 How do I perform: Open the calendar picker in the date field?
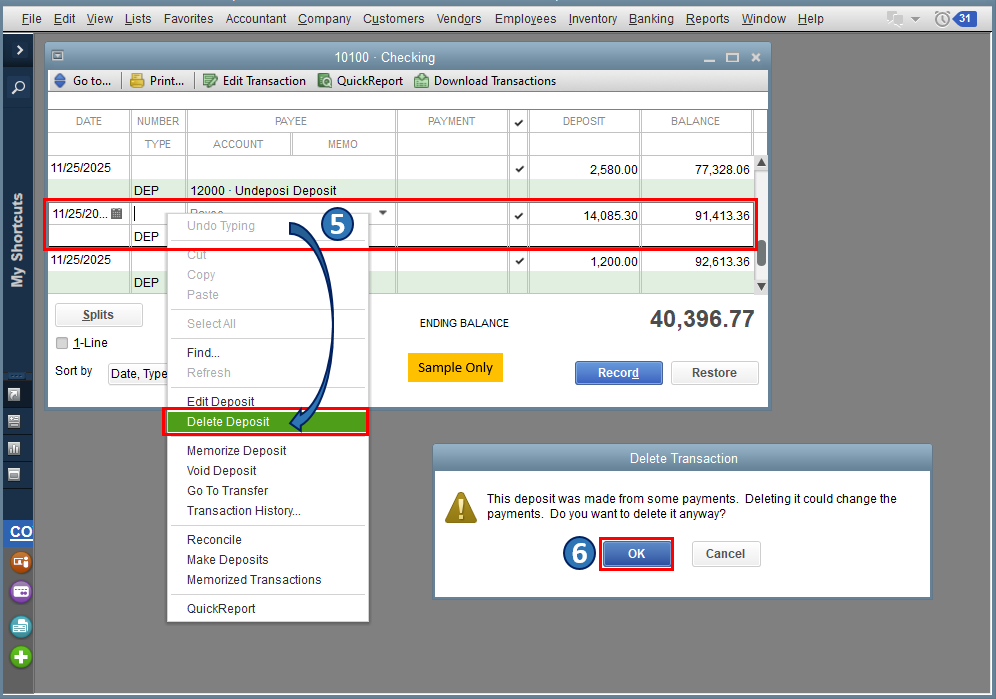[x=116, y=214]
